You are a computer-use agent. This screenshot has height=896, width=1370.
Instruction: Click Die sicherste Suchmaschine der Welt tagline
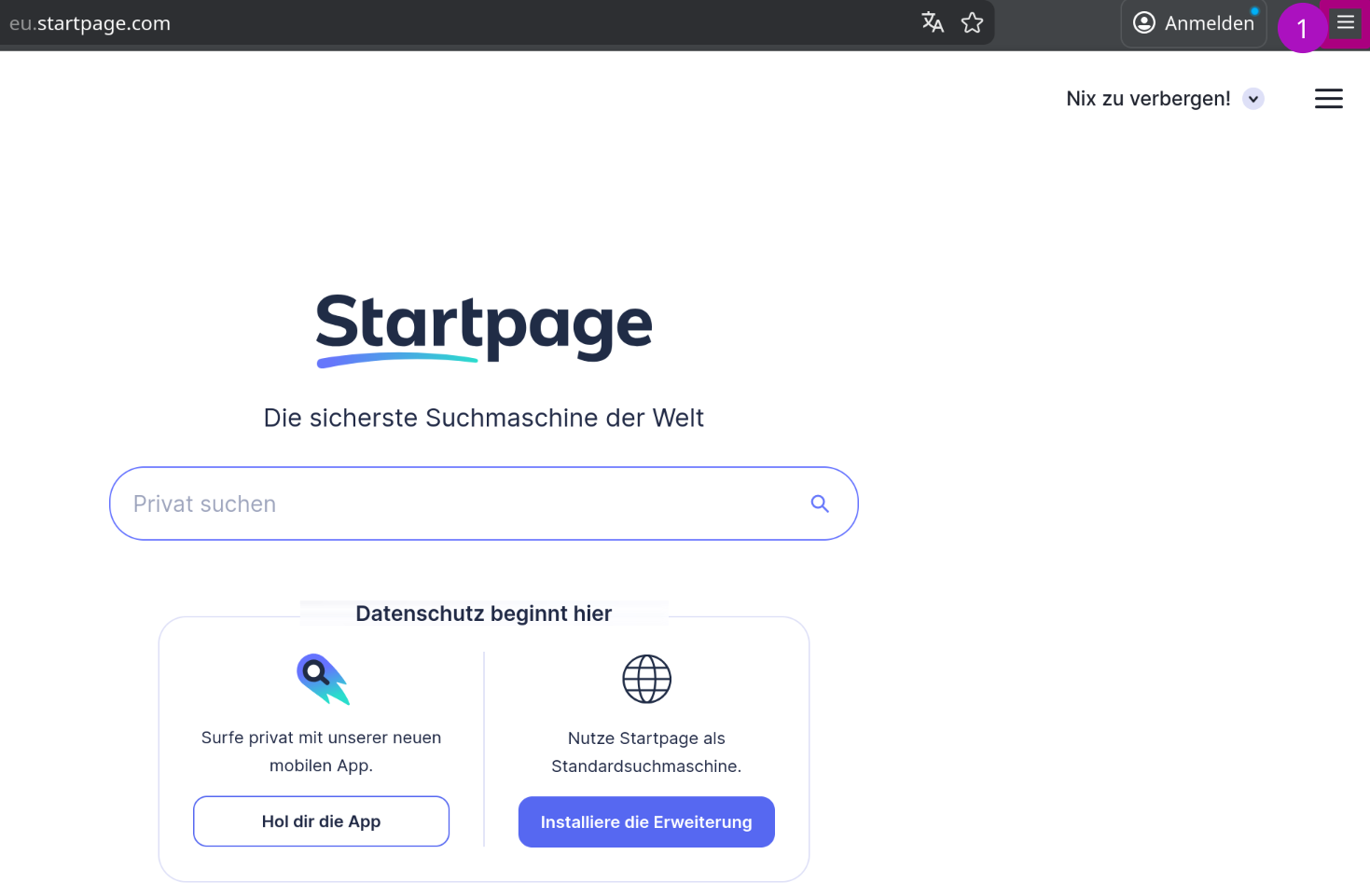point(483,418)
